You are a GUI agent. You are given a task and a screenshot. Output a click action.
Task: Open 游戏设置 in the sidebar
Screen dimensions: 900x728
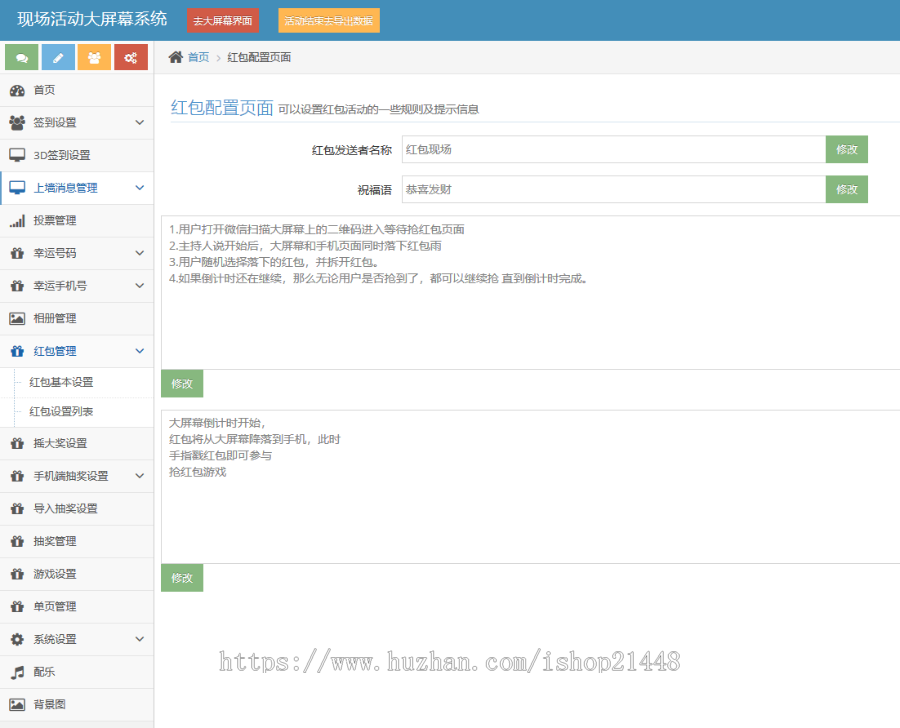pos(77,574)
